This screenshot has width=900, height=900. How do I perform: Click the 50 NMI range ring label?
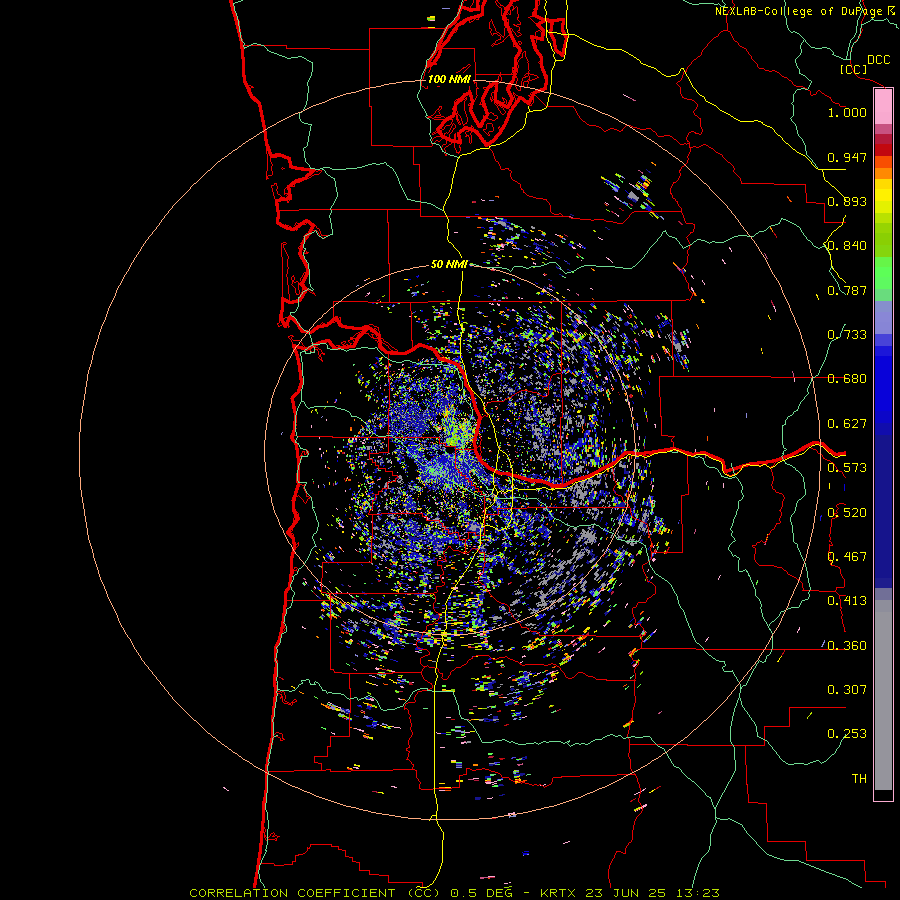[x=449, y=264]
